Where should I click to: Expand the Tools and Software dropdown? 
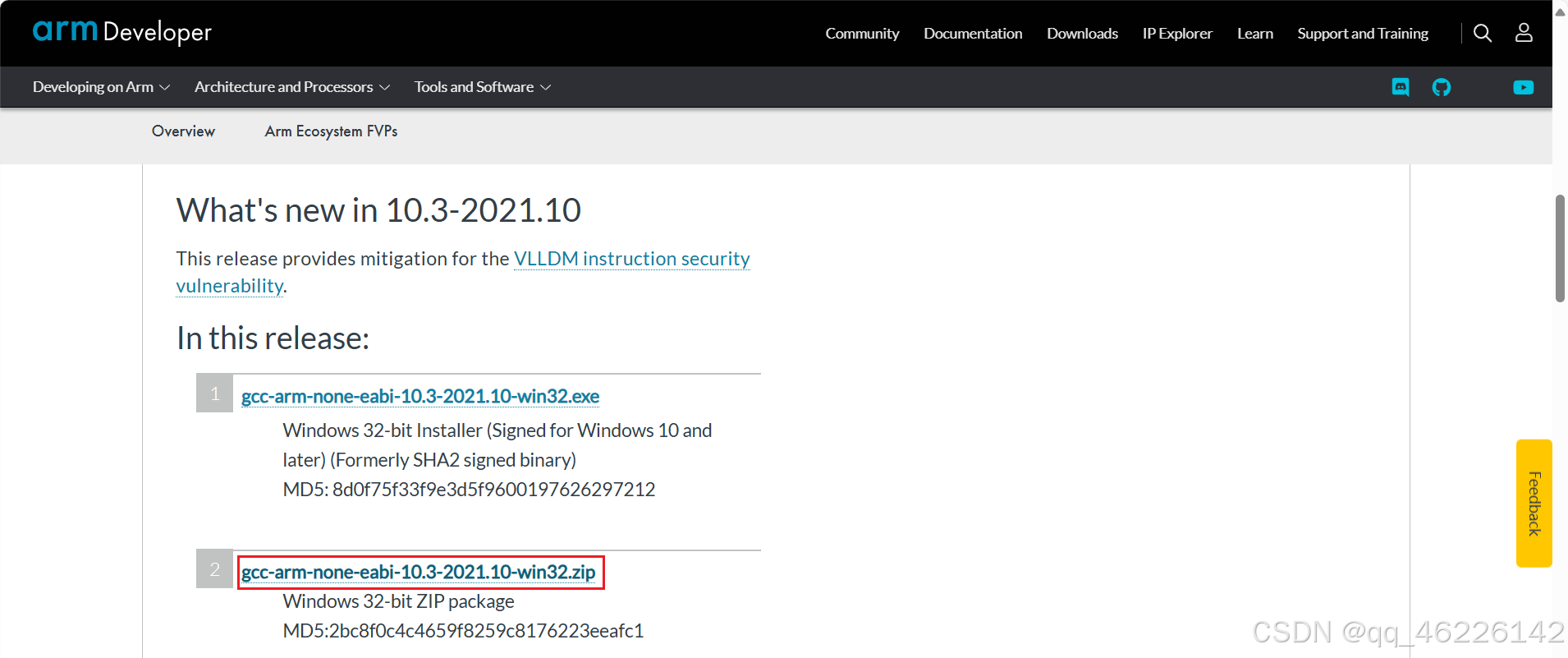483,87
